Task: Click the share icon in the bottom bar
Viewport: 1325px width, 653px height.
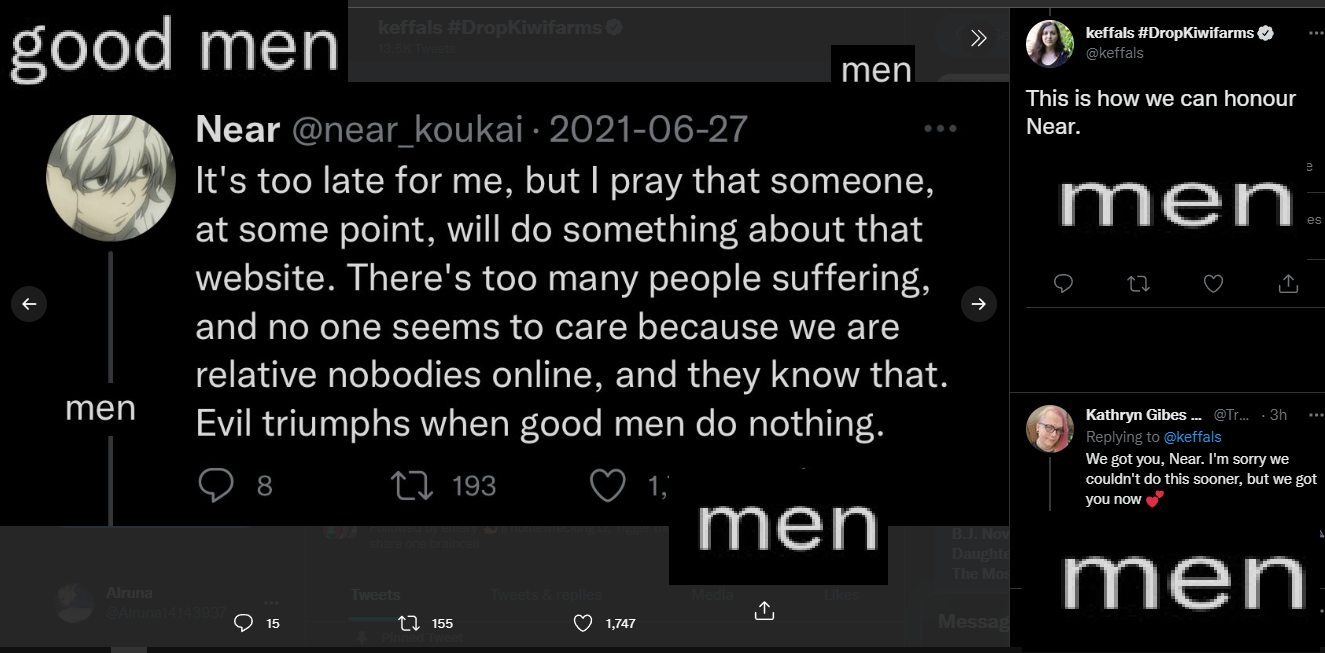Action: coord(764,610)
